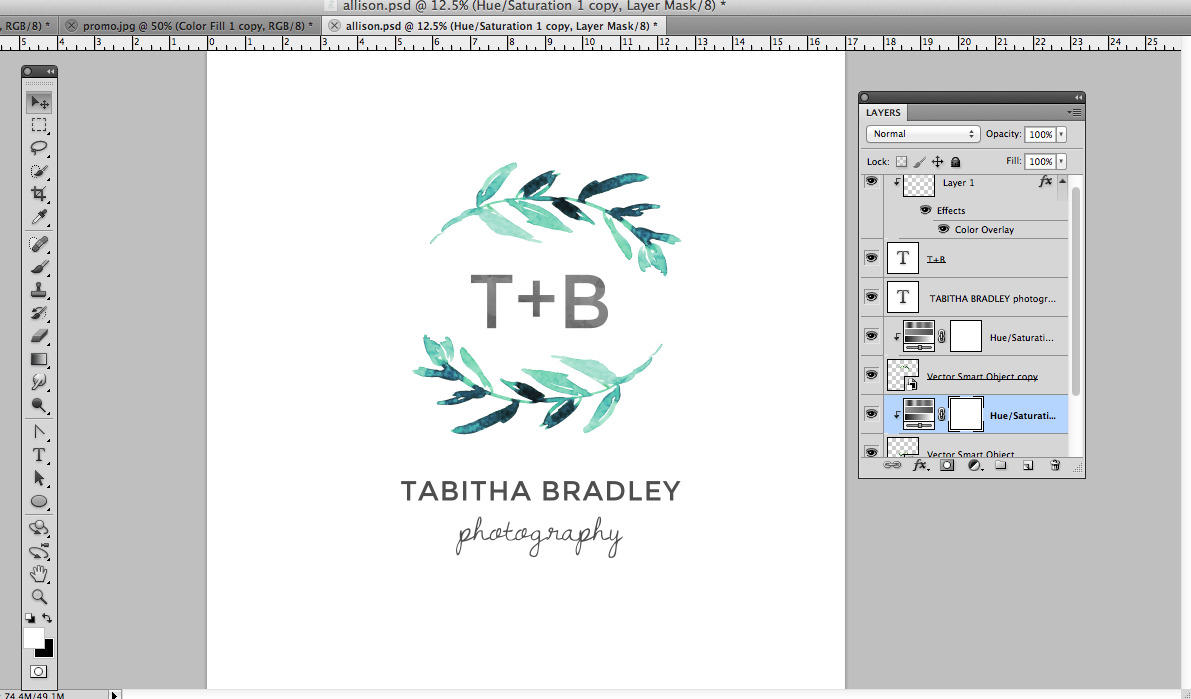Image resolution: width=1191 pixels, height=699 pixels.
Task: Select the Gradient tool
Action: (39, 359)
